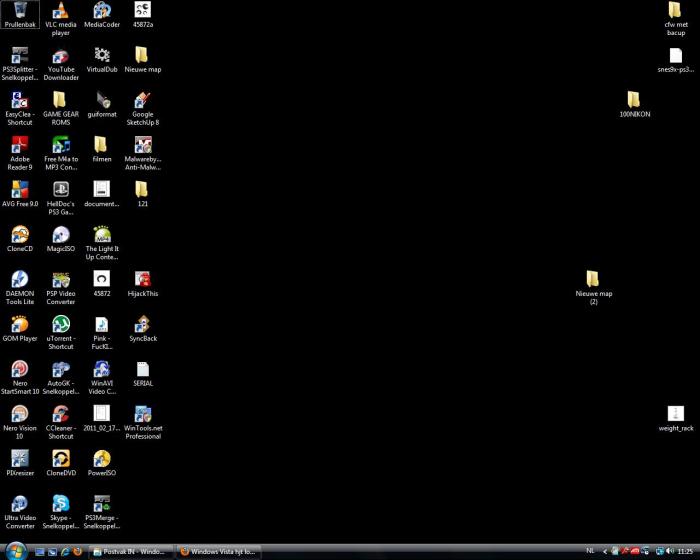Click the Windows Start orb button
The width and height of the screenshot is (700, 560).
(x=14, y=550)
